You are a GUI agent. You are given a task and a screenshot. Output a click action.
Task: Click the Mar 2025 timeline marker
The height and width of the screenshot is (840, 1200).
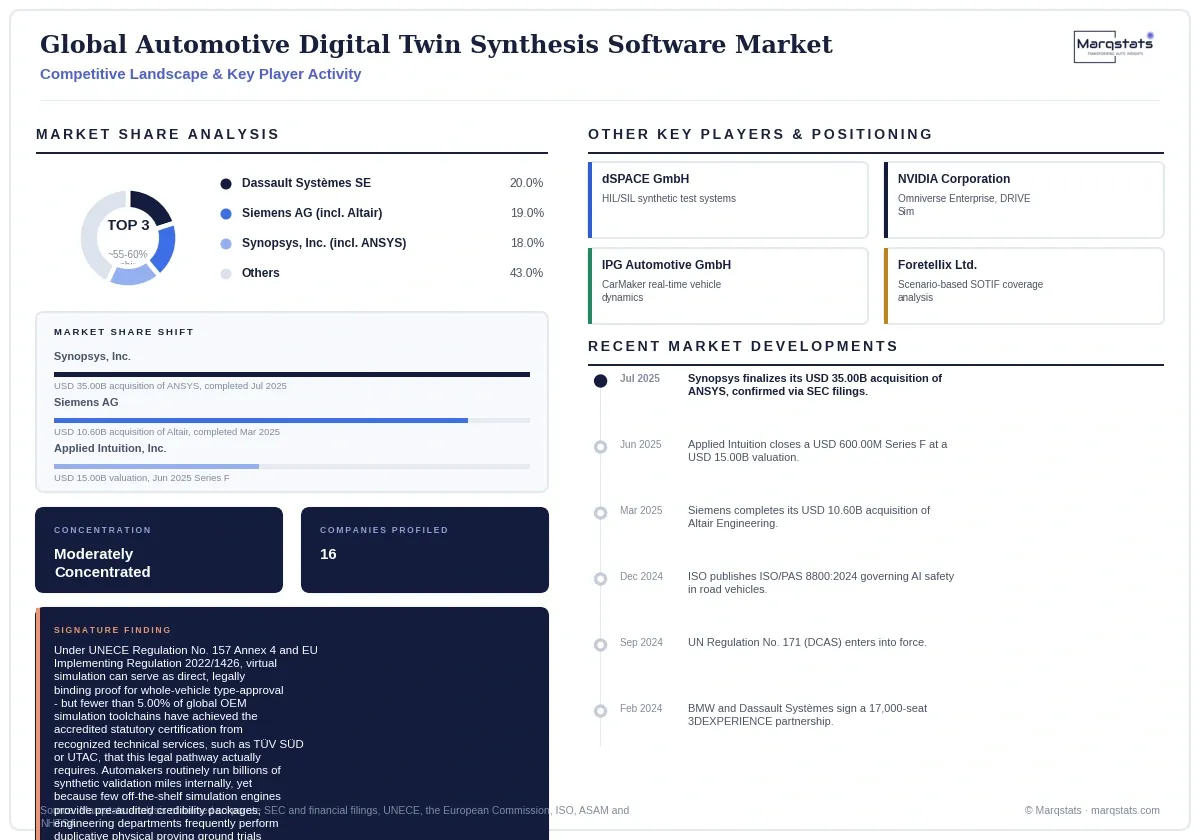click(x=600, y=513)
